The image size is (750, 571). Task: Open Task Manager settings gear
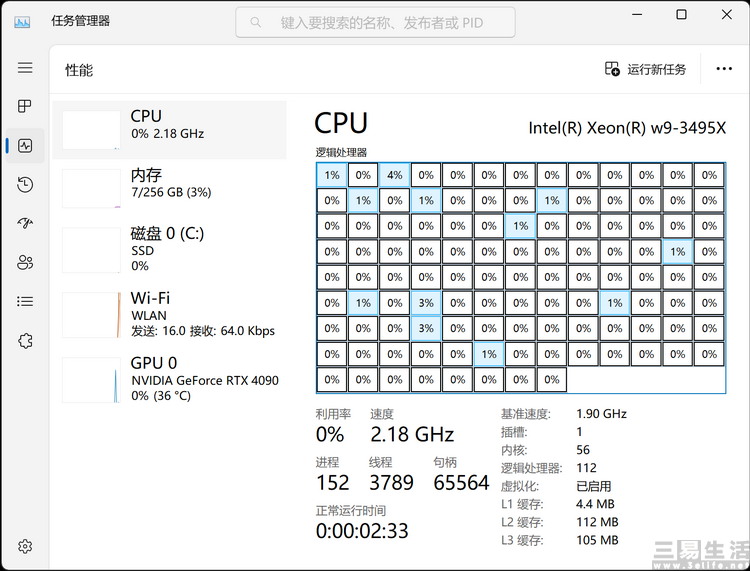(25, 546)
